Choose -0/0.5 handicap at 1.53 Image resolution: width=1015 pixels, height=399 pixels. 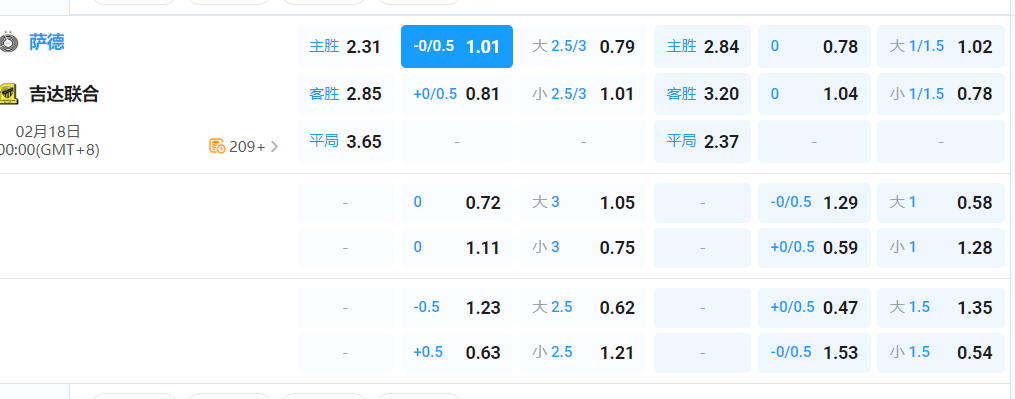[x=814, y=353]
